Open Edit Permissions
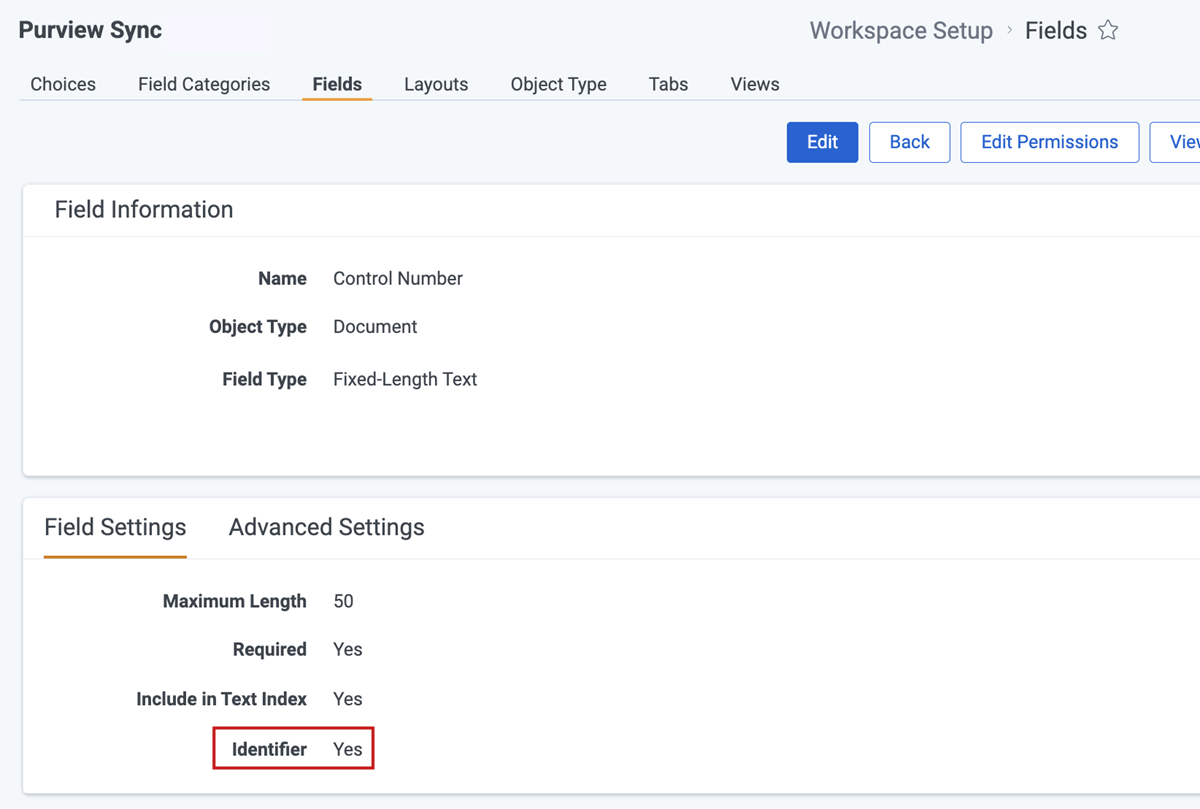Viewport: 1200px width, 809px height. pos(1049,142)
